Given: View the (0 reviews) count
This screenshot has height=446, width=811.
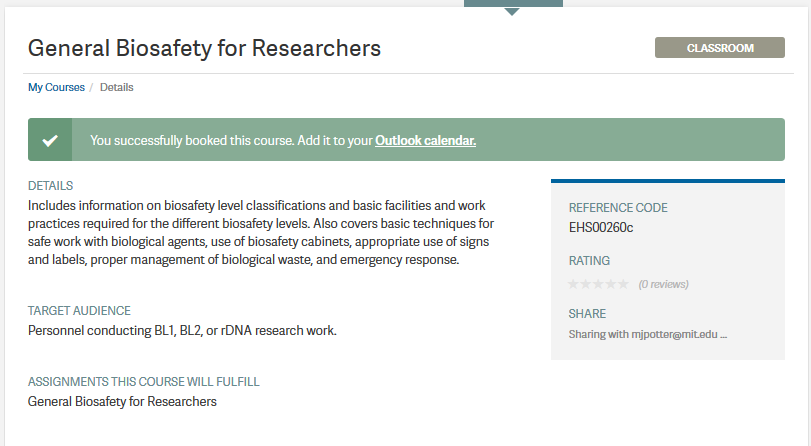Looking at the screenshot, I should pos(663,284).
